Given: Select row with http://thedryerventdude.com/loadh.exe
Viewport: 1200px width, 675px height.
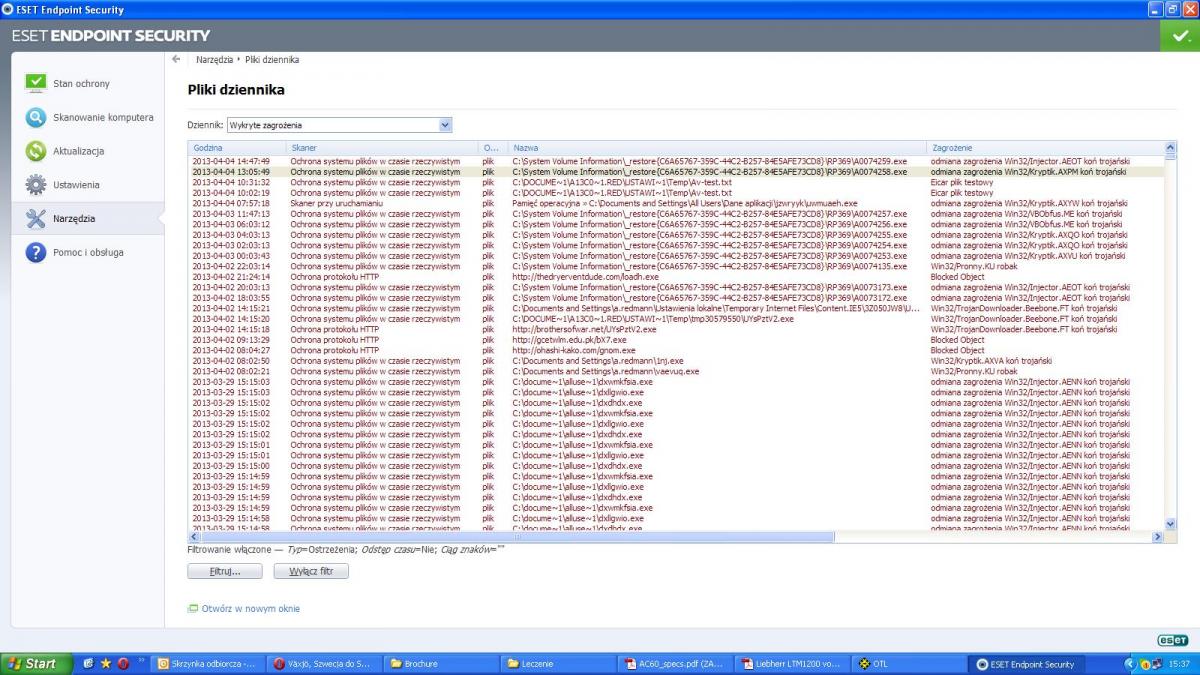Looking at the screenshot, I should coord(676,276).
